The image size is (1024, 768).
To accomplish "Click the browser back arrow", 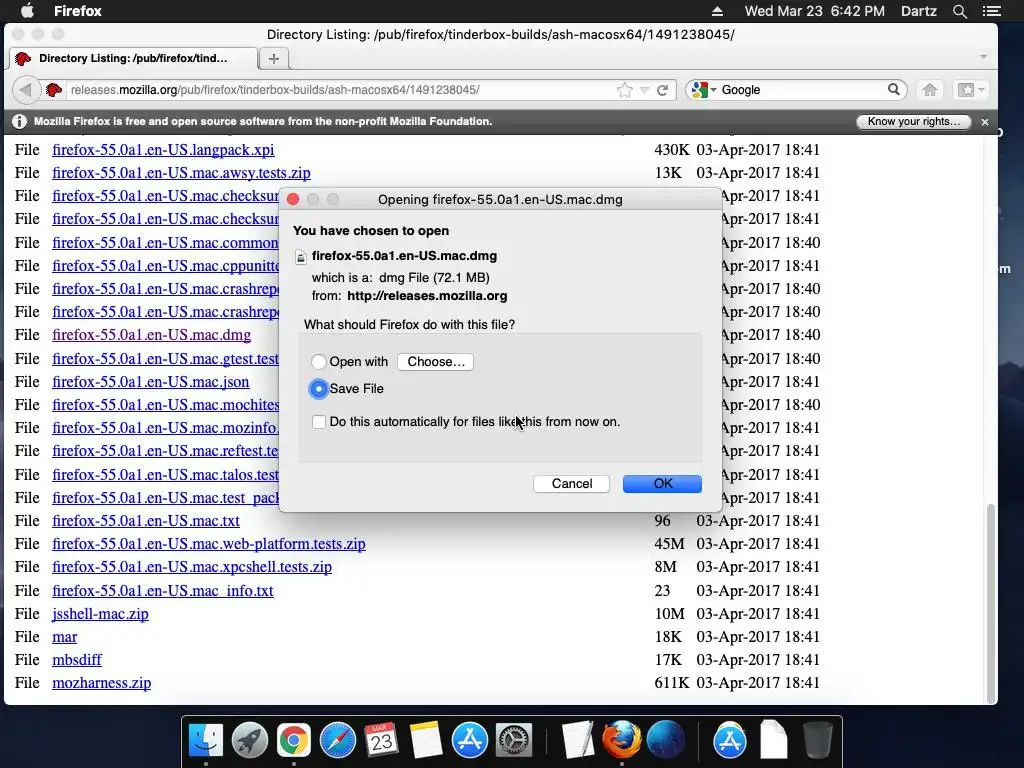I will point(25,89).
